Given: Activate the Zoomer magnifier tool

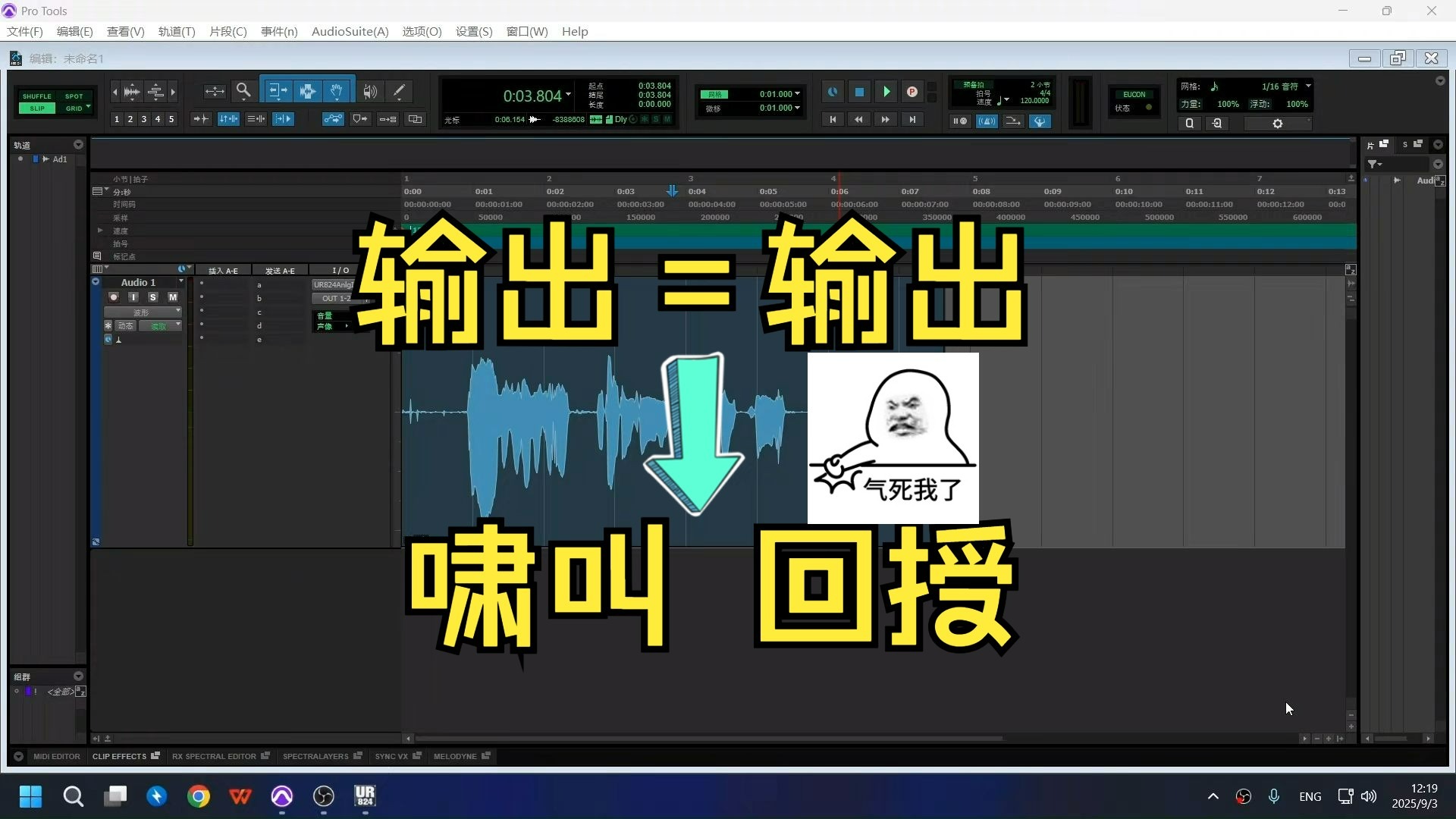Looking at the screenshot, I should pos(243,90).
